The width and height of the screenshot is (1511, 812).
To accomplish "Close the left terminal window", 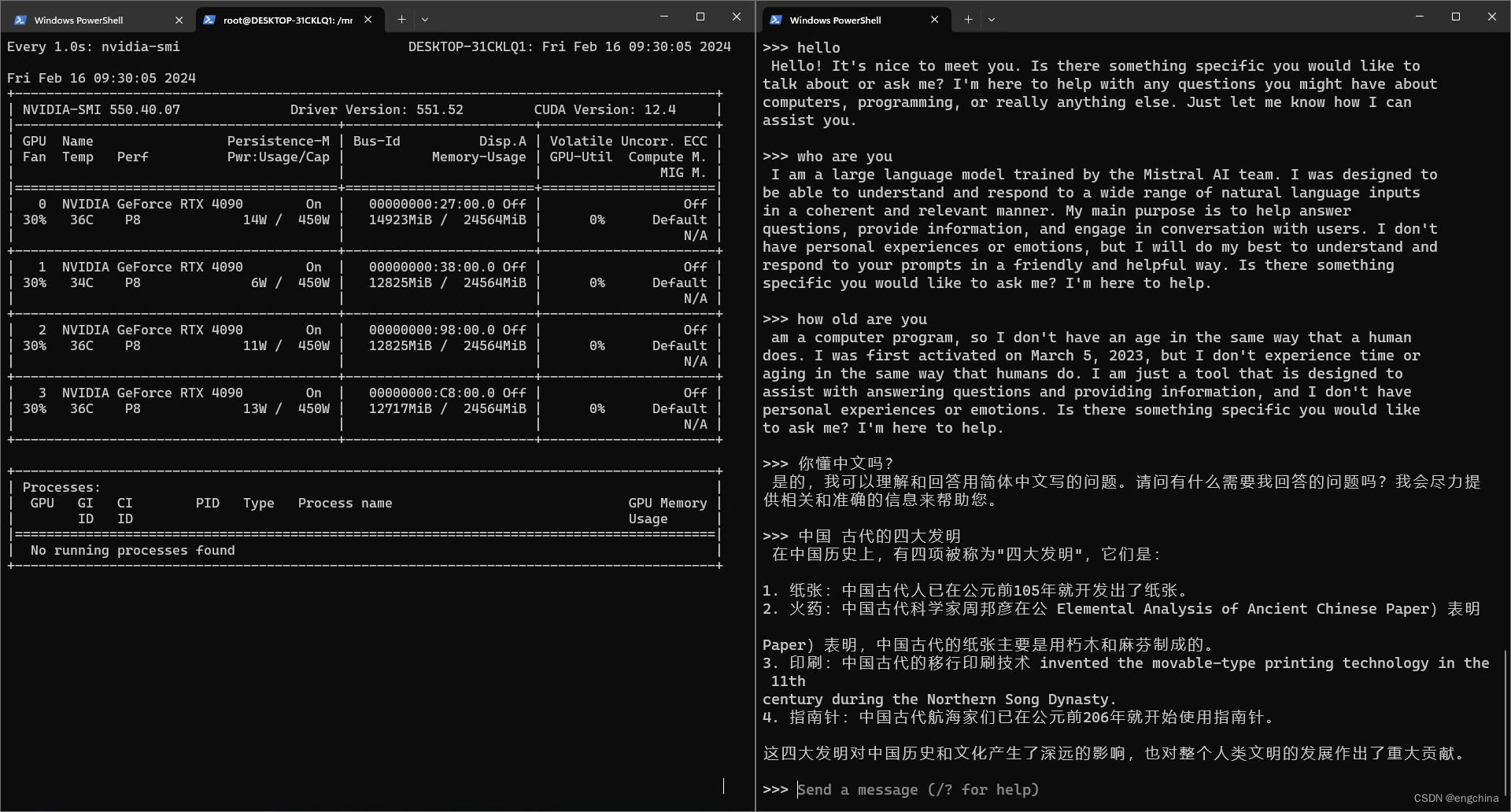I will [x=736, y=17].
